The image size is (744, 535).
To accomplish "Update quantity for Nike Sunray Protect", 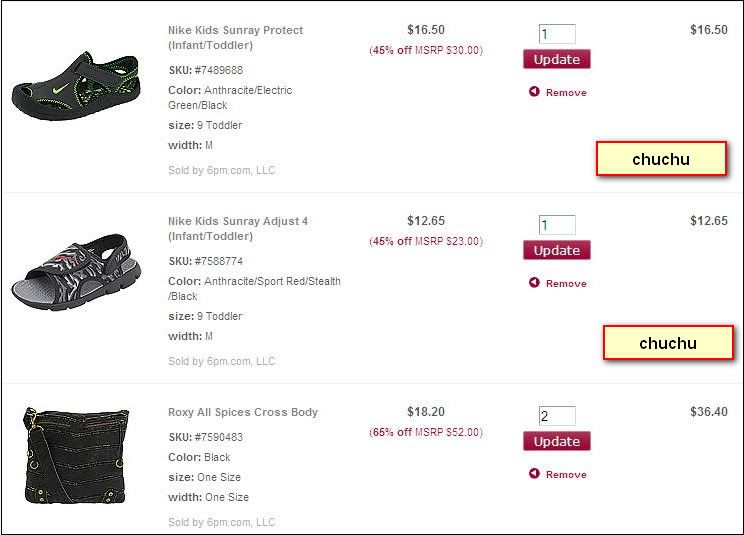I will [x=556, y=59].
